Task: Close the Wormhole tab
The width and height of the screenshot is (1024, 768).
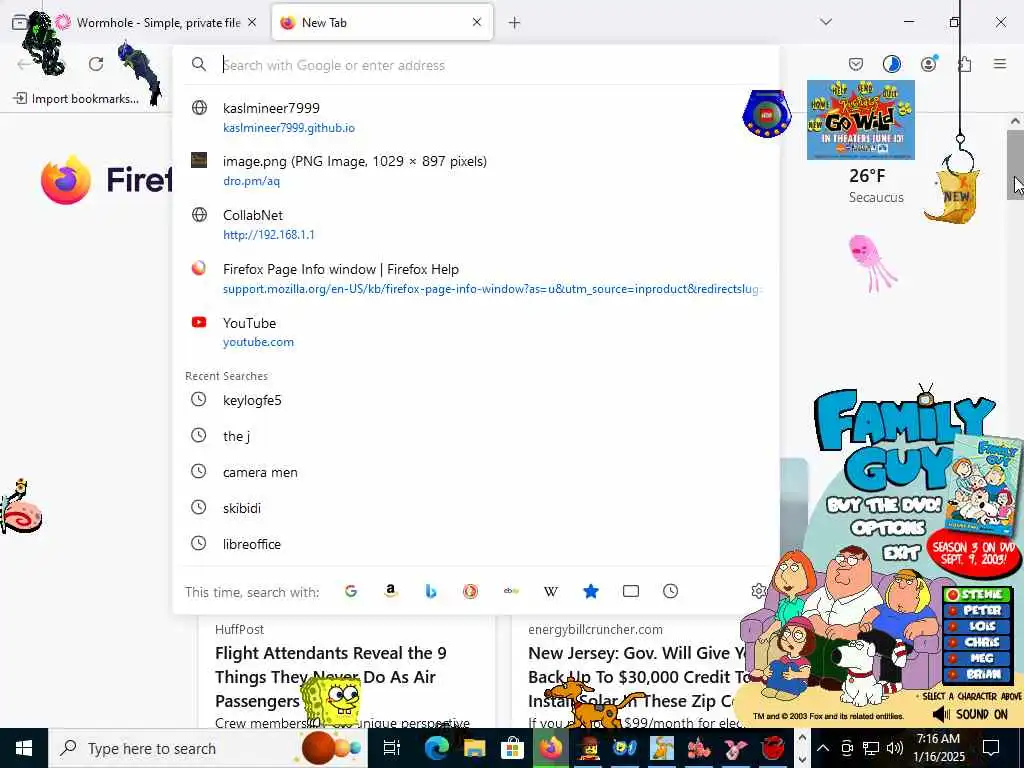Action: click(x=252, y=22)
